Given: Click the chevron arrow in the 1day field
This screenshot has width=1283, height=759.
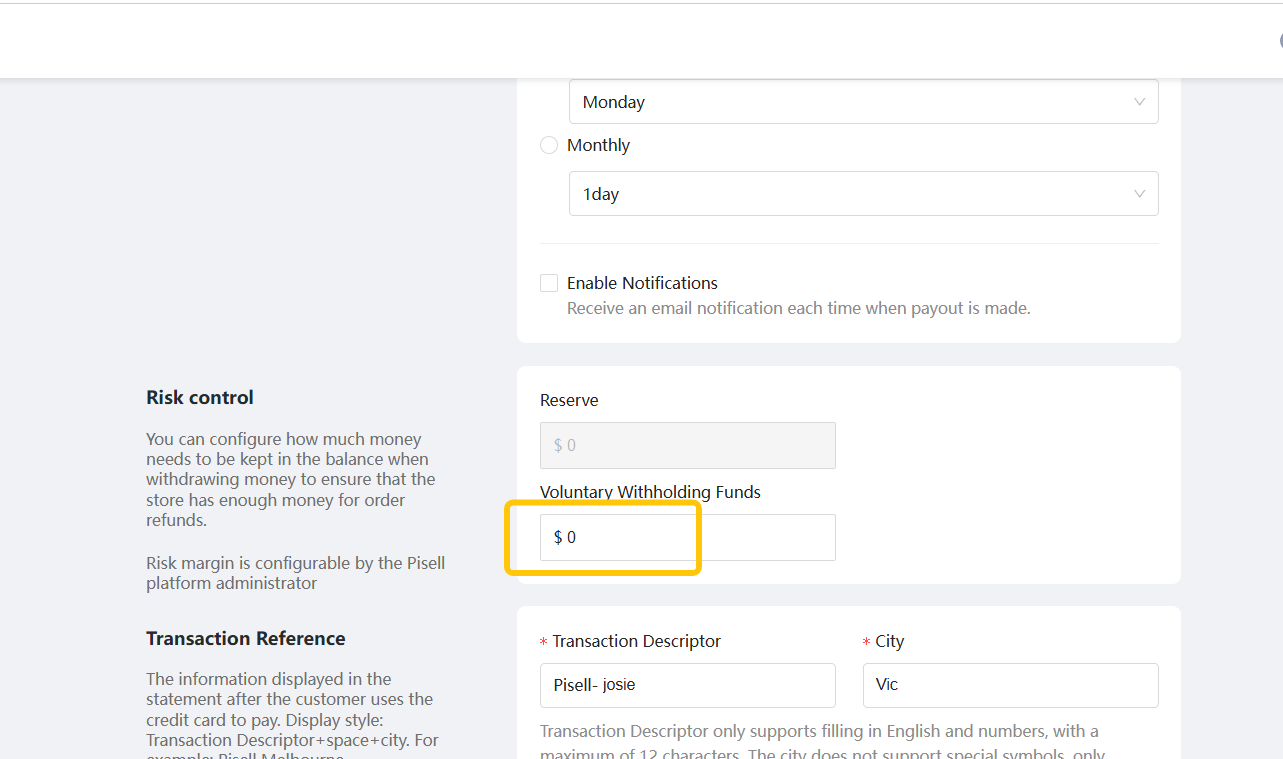Looking at the screenshot, I should [1139, 194].
